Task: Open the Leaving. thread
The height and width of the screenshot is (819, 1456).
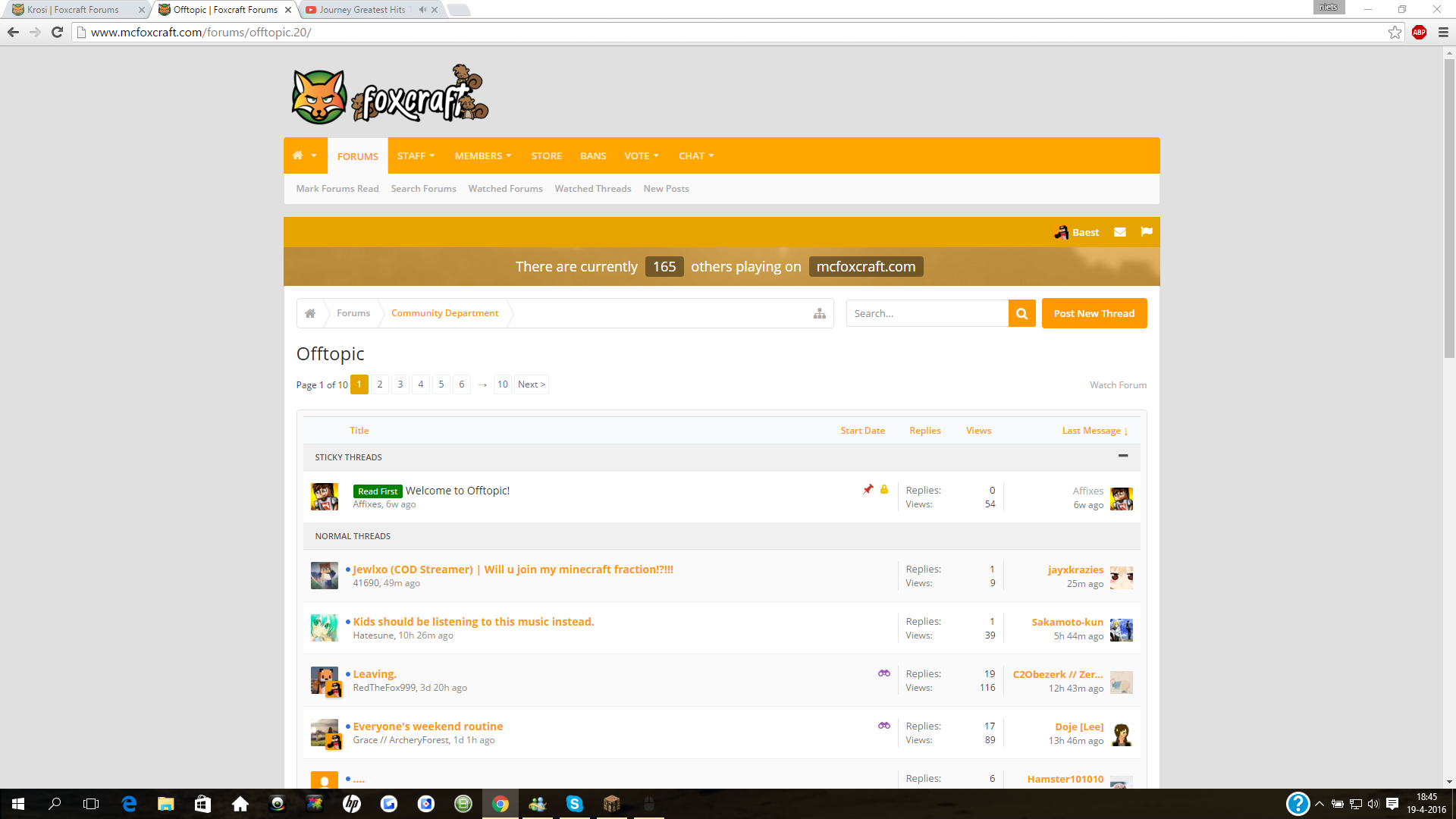Action: [x=374, y=674]
